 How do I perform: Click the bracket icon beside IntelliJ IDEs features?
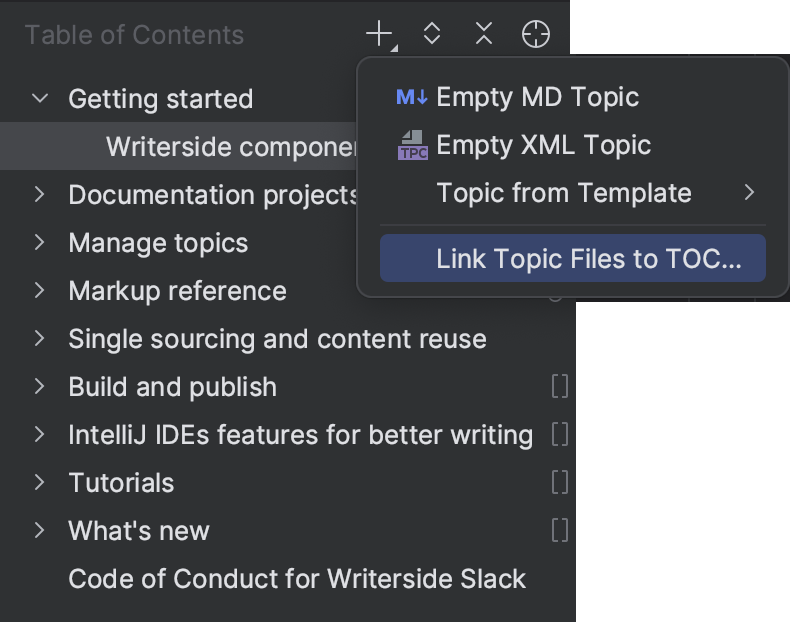point(560,435)
